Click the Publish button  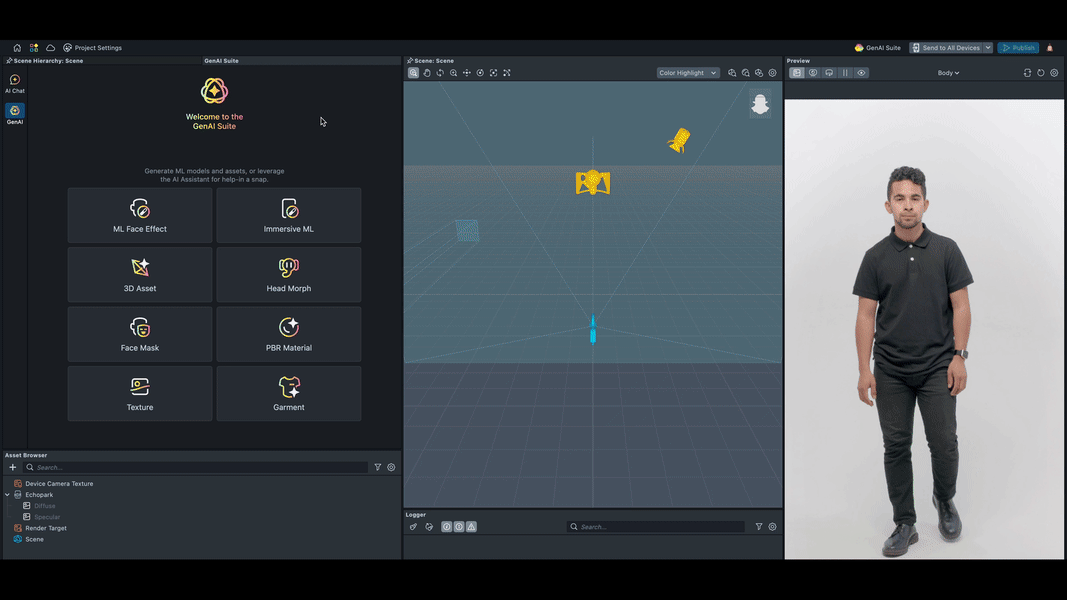[1018, 48]
